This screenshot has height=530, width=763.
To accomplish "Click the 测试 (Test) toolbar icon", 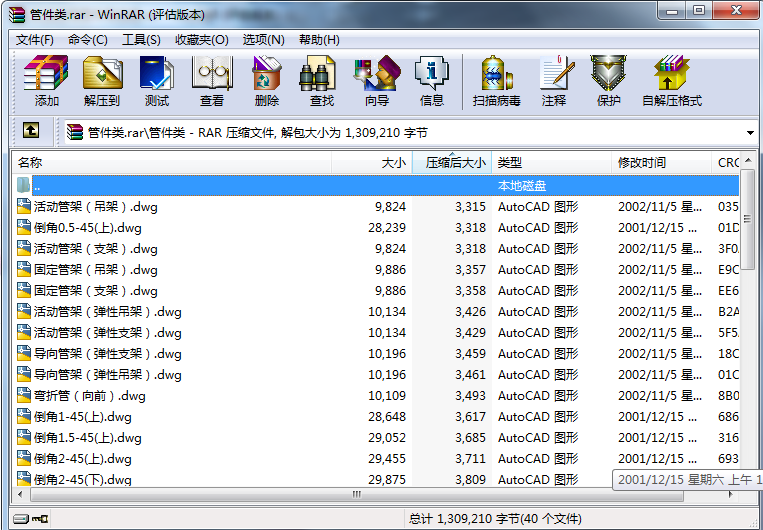I will (x=157, y=81).
